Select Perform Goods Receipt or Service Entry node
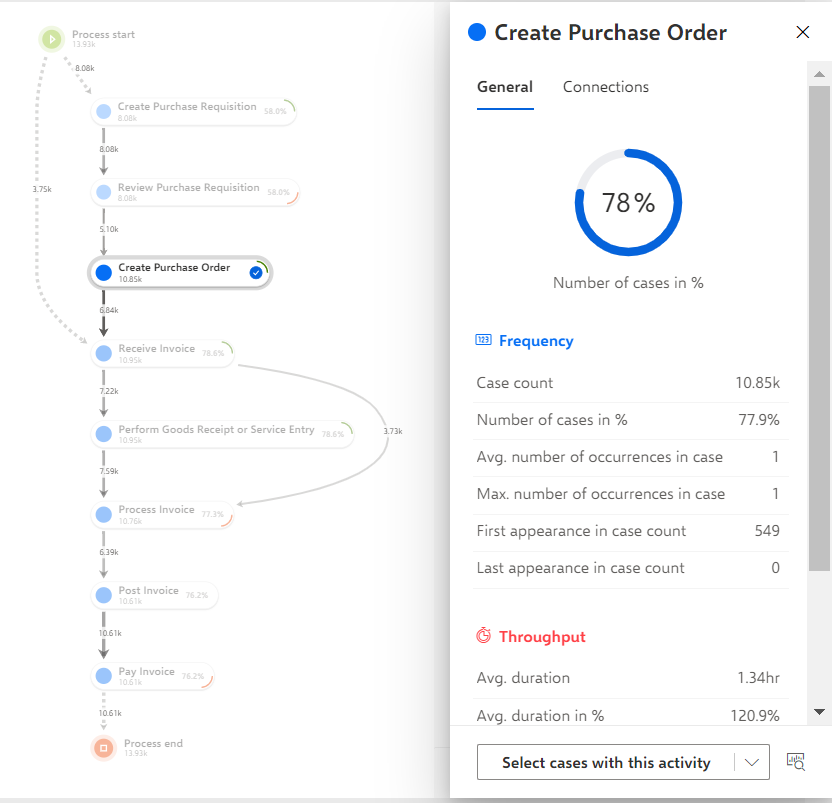Viewport: 832px width, 803px height. click(222, 434)
